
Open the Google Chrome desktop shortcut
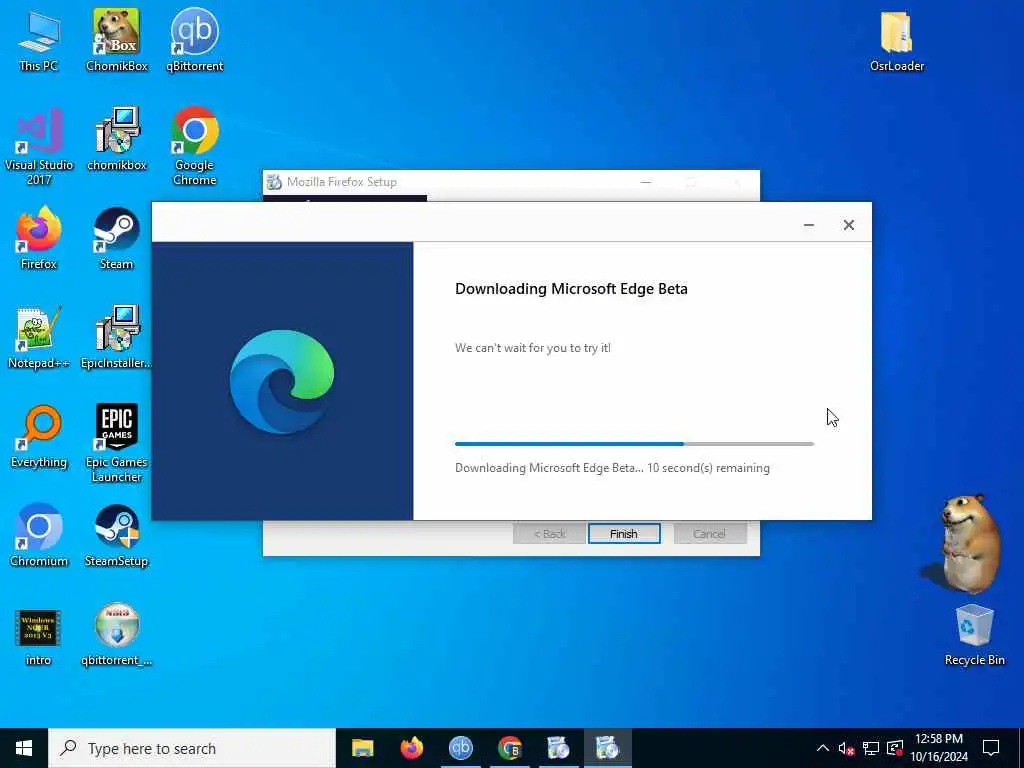click(195, 146)
